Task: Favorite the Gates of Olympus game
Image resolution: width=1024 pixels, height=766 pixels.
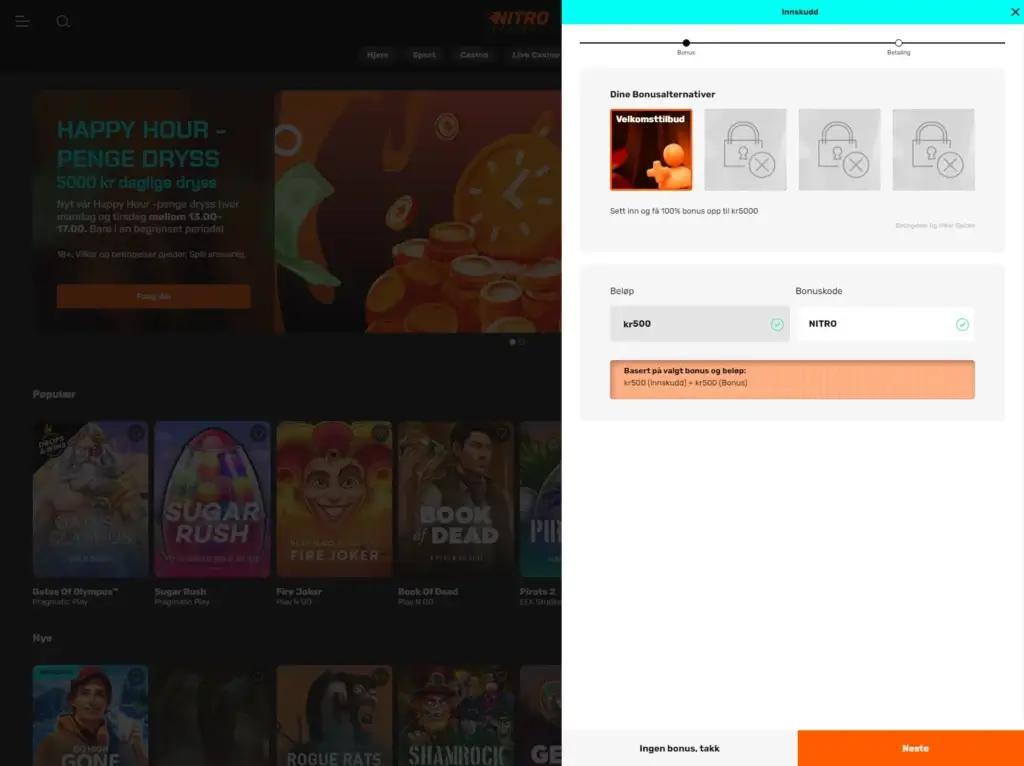Action: coord(136,433)
